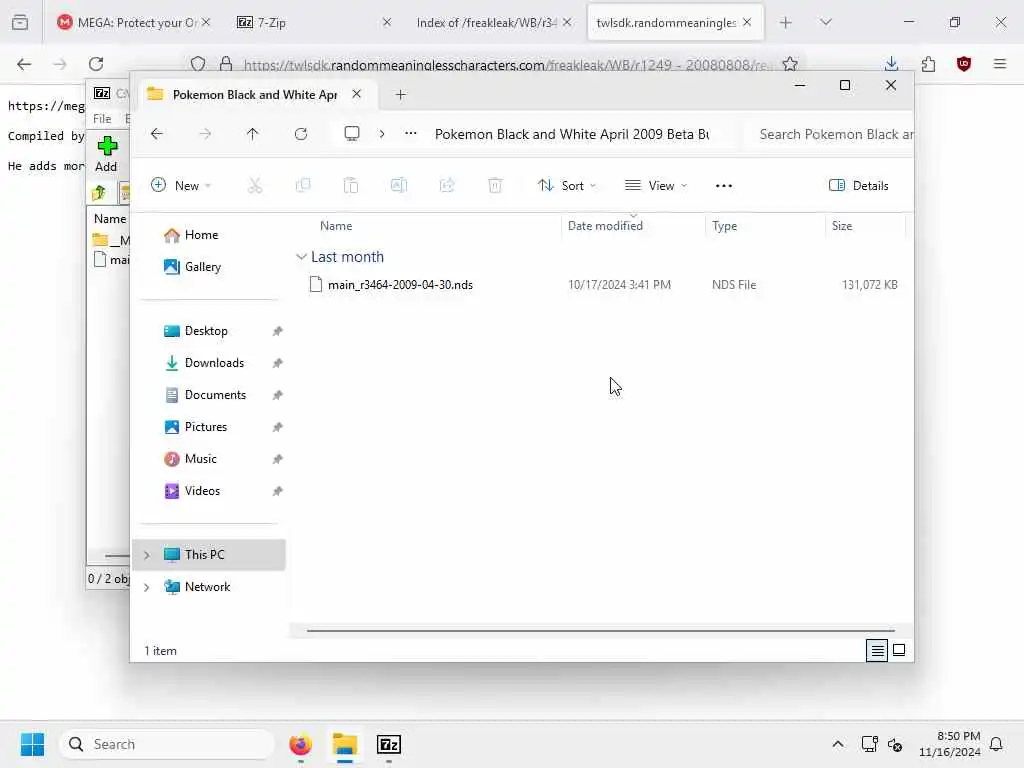Click the Cut scissors icon in Explorer toolbar

(x=255, y=185)
